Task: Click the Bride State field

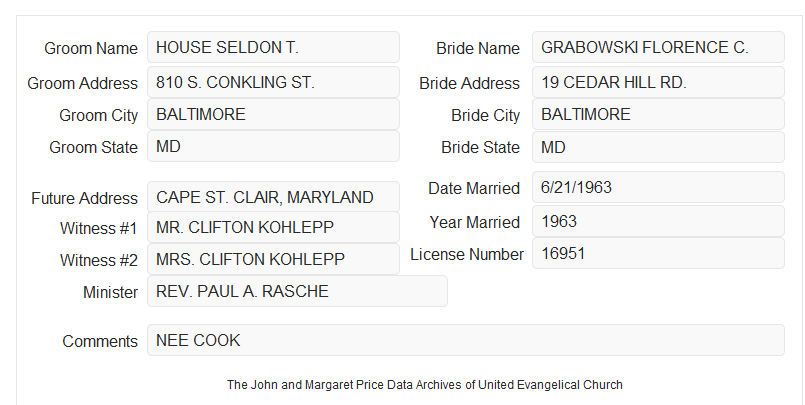Action: (658, 147)
